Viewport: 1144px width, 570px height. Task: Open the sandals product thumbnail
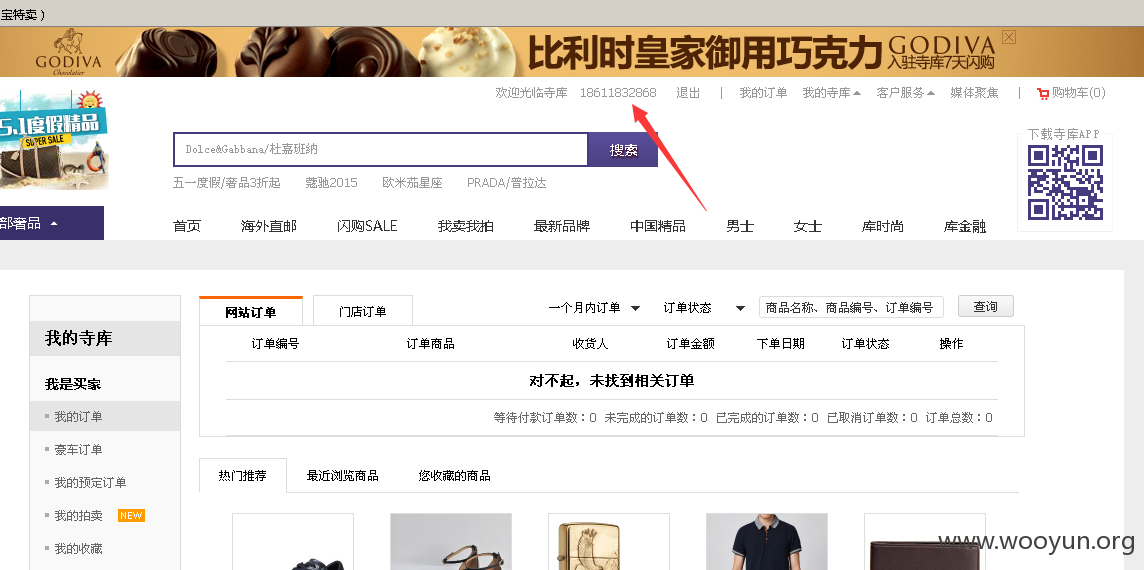[451, 542]
